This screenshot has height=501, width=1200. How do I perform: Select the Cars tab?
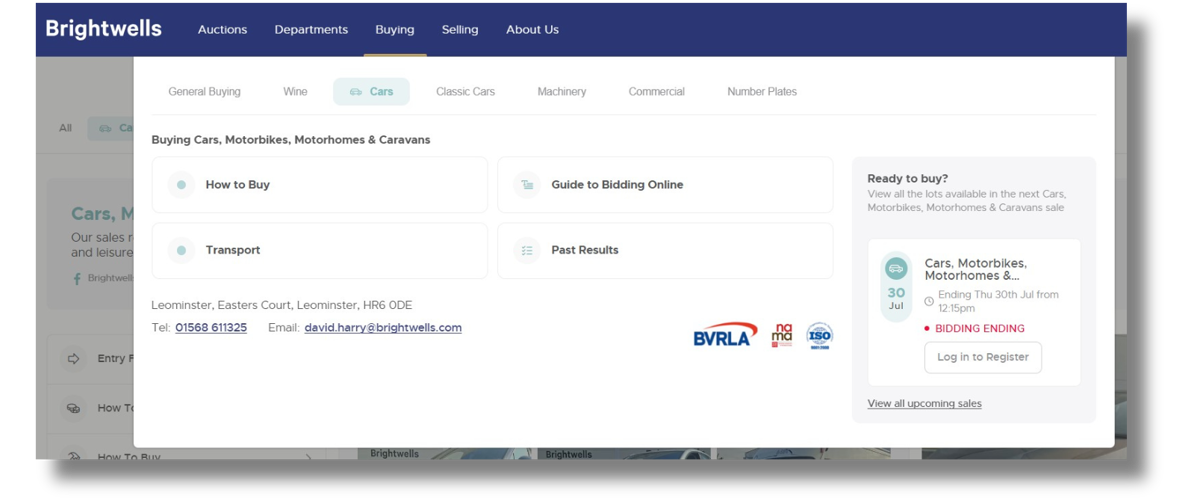tap(371, 91)
